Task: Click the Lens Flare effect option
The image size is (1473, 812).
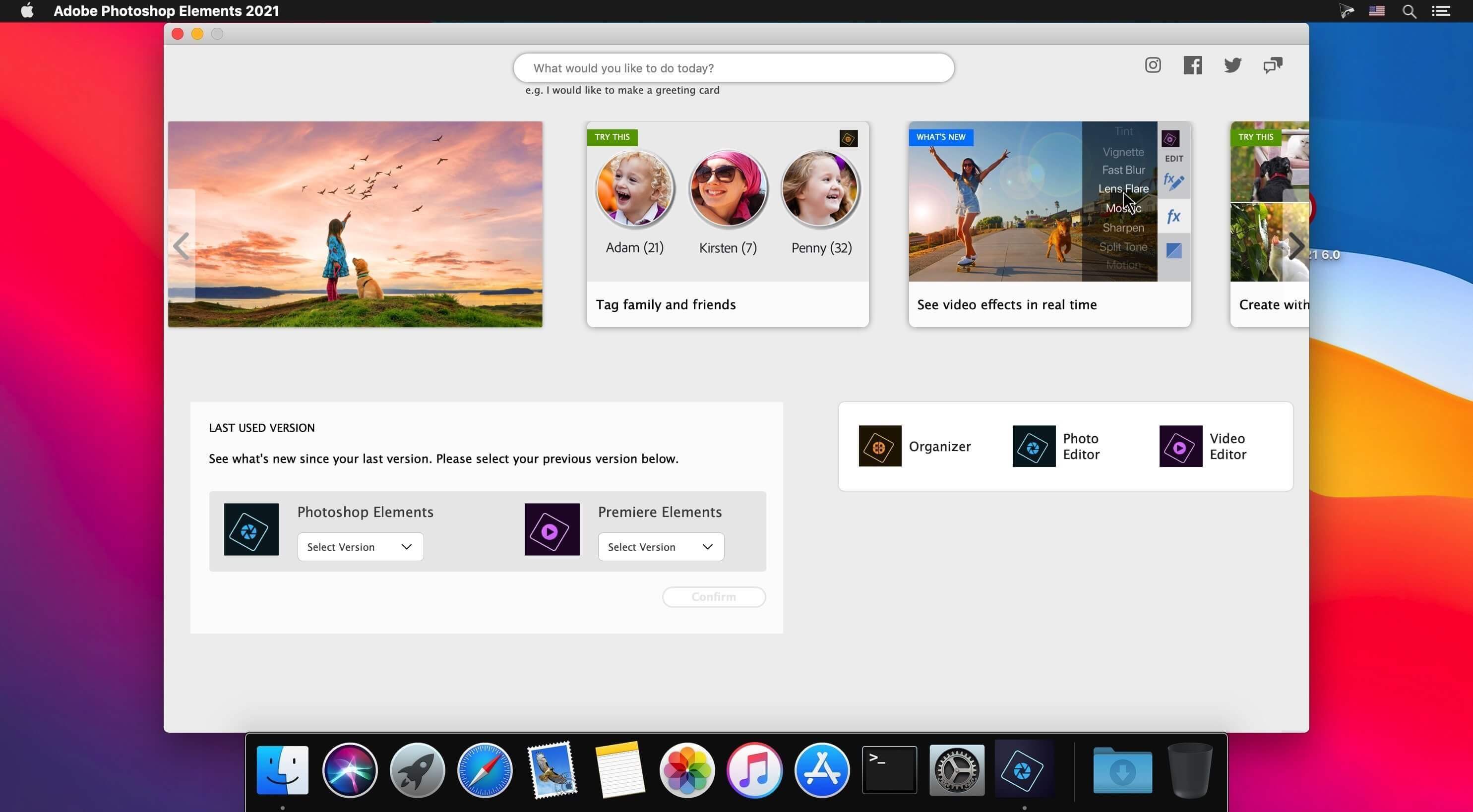Action: pos(1123,189)
